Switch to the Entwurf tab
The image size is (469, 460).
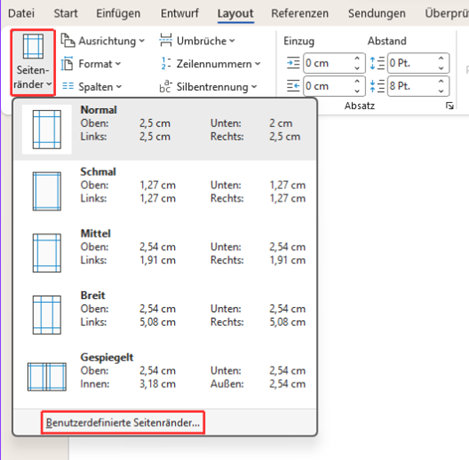[x=179, y=13]
